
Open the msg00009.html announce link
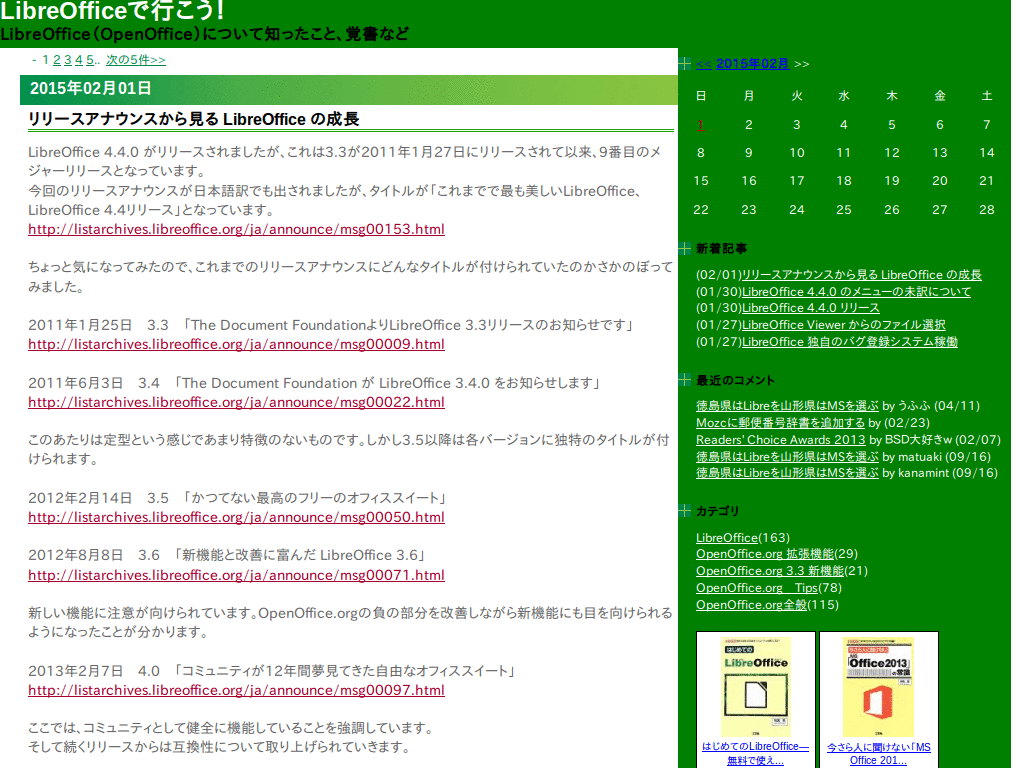236,344
